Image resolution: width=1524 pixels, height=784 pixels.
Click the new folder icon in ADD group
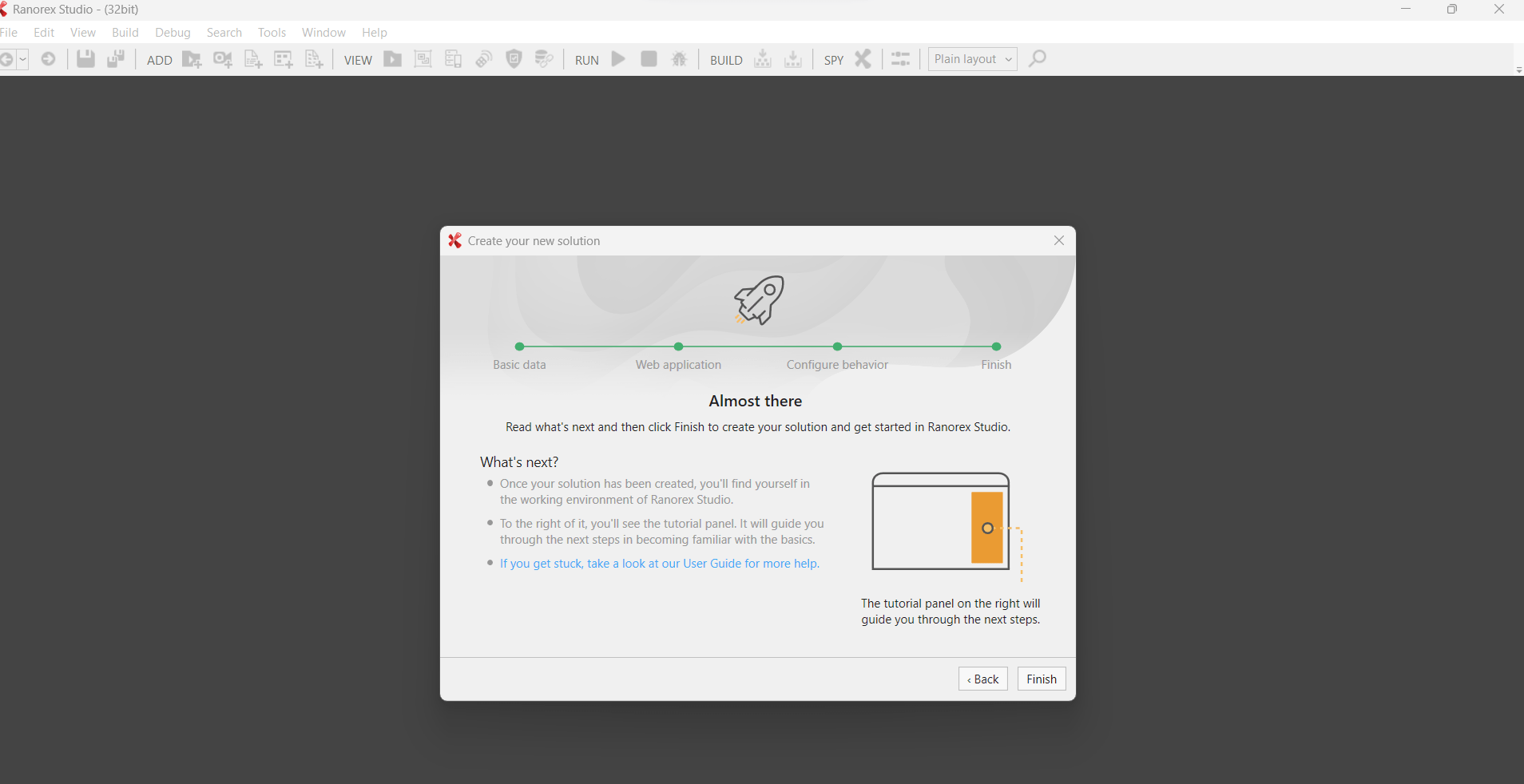click(x=192, y=58)
